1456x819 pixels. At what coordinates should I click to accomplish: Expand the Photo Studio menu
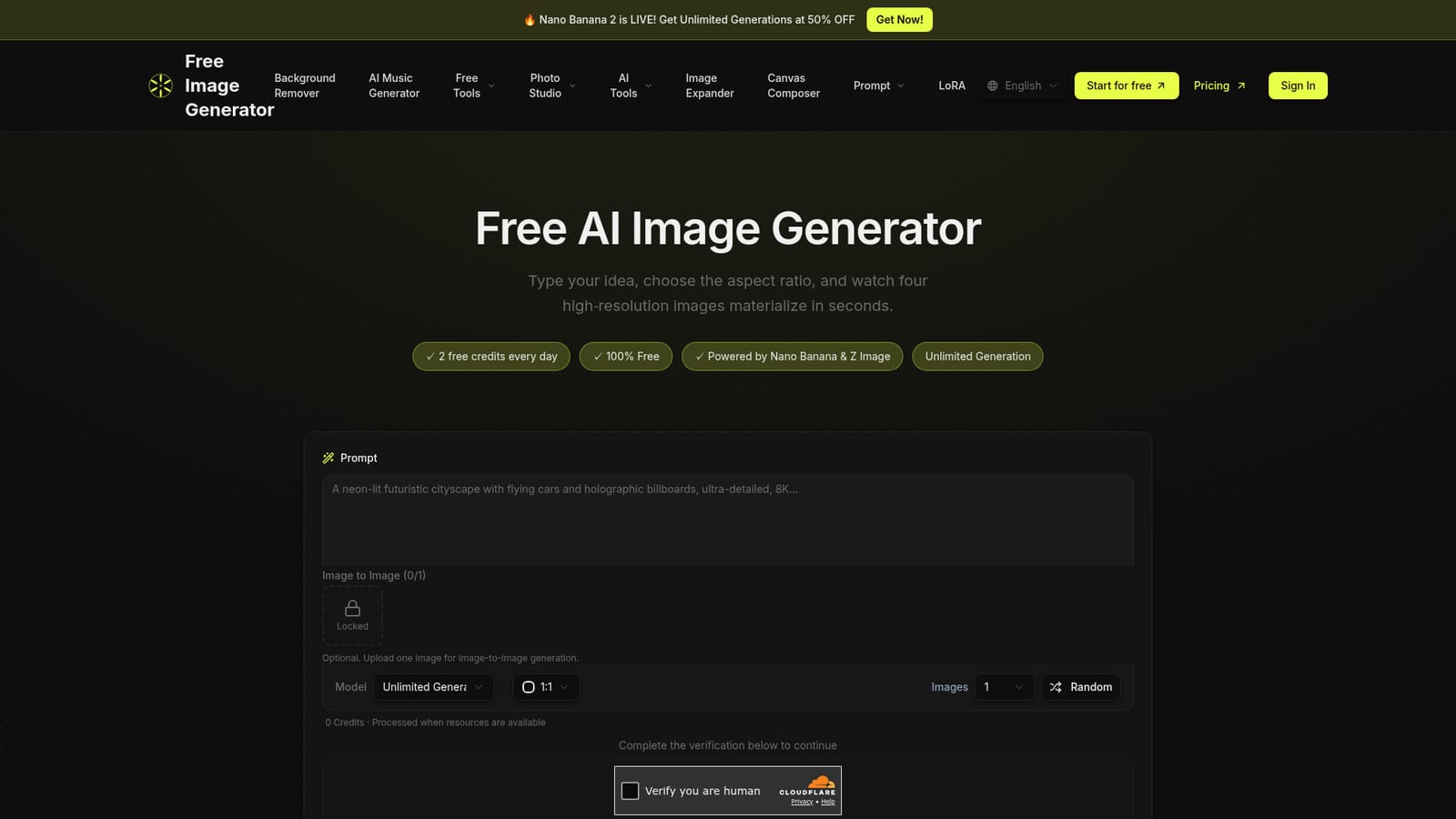[552, 86]
